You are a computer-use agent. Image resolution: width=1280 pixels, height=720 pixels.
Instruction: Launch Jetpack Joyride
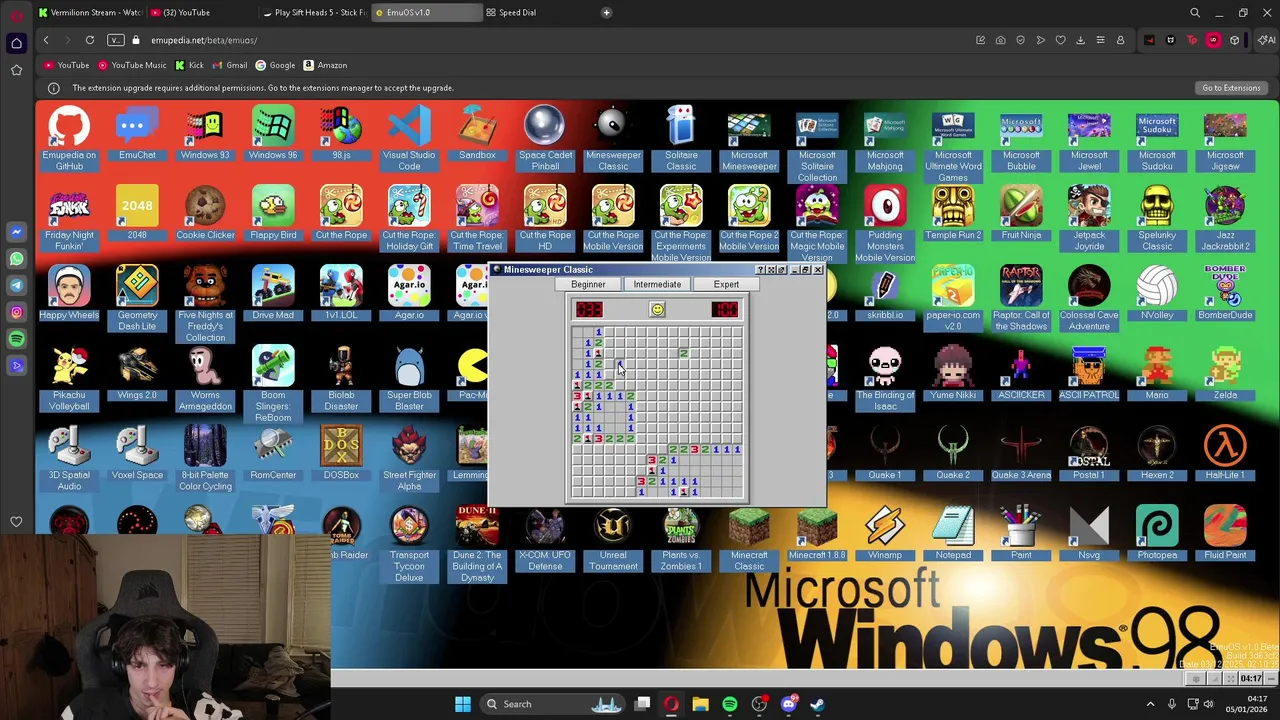click(1089, 218)
